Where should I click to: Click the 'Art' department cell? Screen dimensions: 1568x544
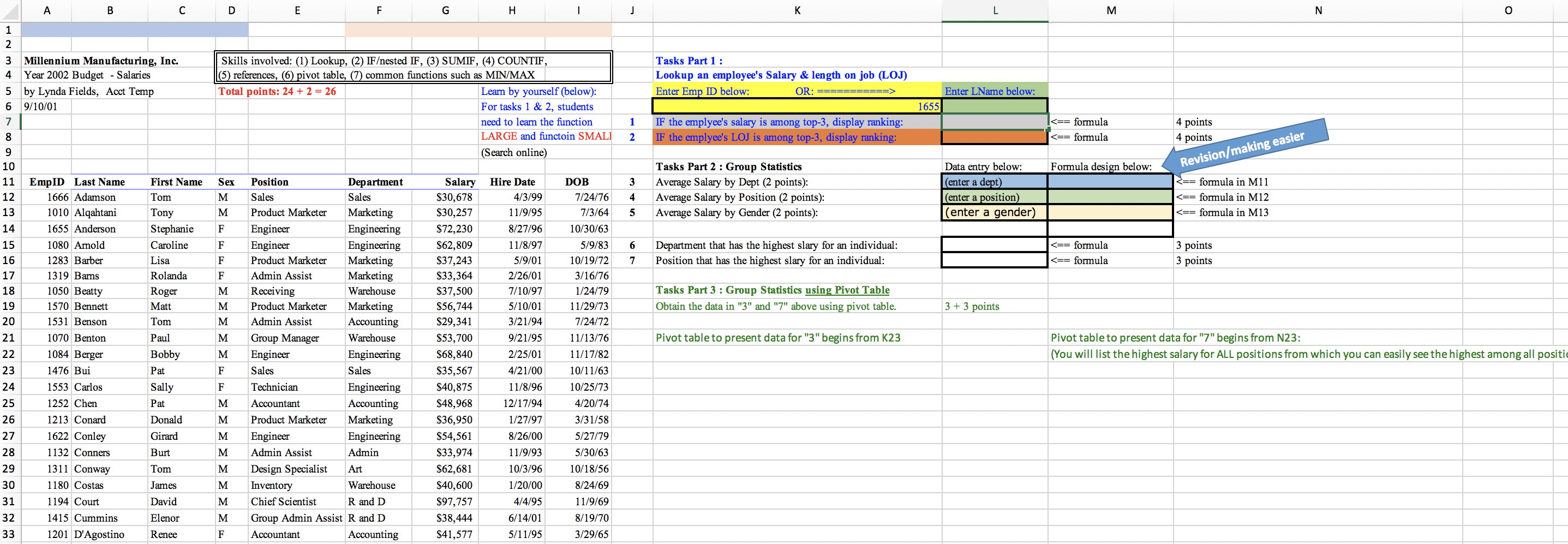point(379,469)
